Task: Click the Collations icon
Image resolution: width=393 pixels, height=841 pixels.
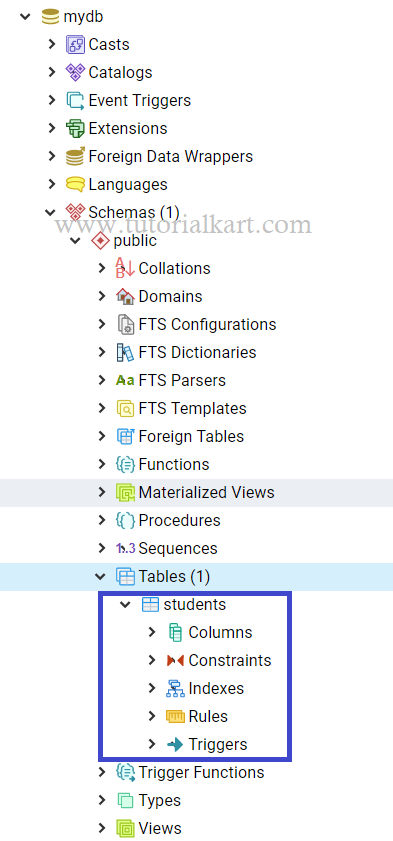Action: [x=125, y=268]
